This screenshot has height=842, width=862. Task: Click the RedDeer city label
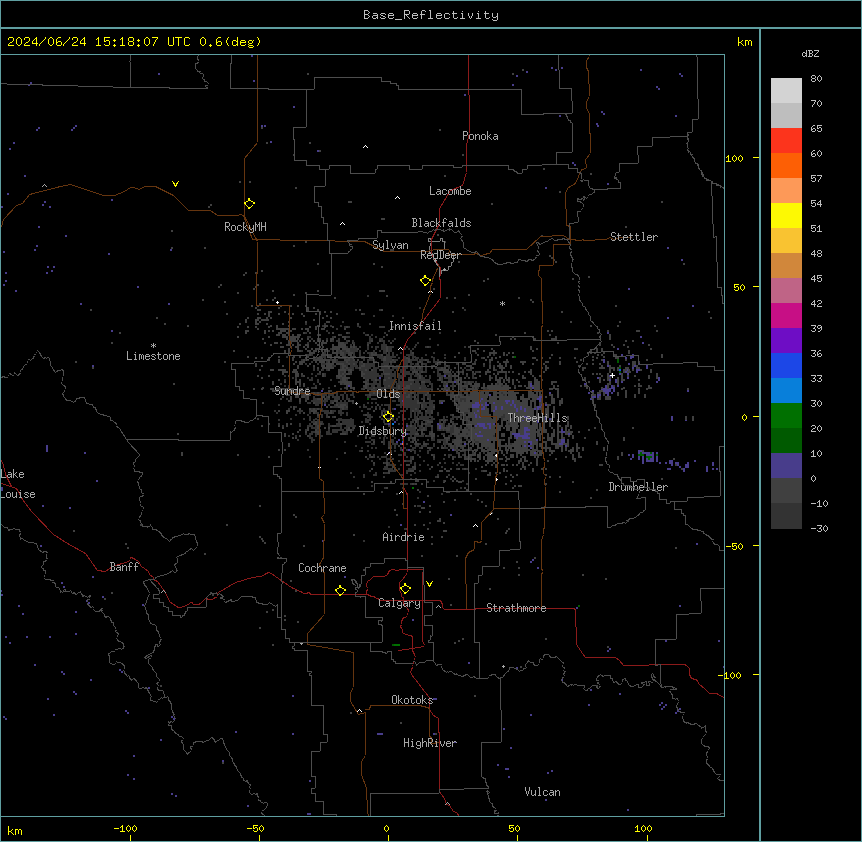440,255
